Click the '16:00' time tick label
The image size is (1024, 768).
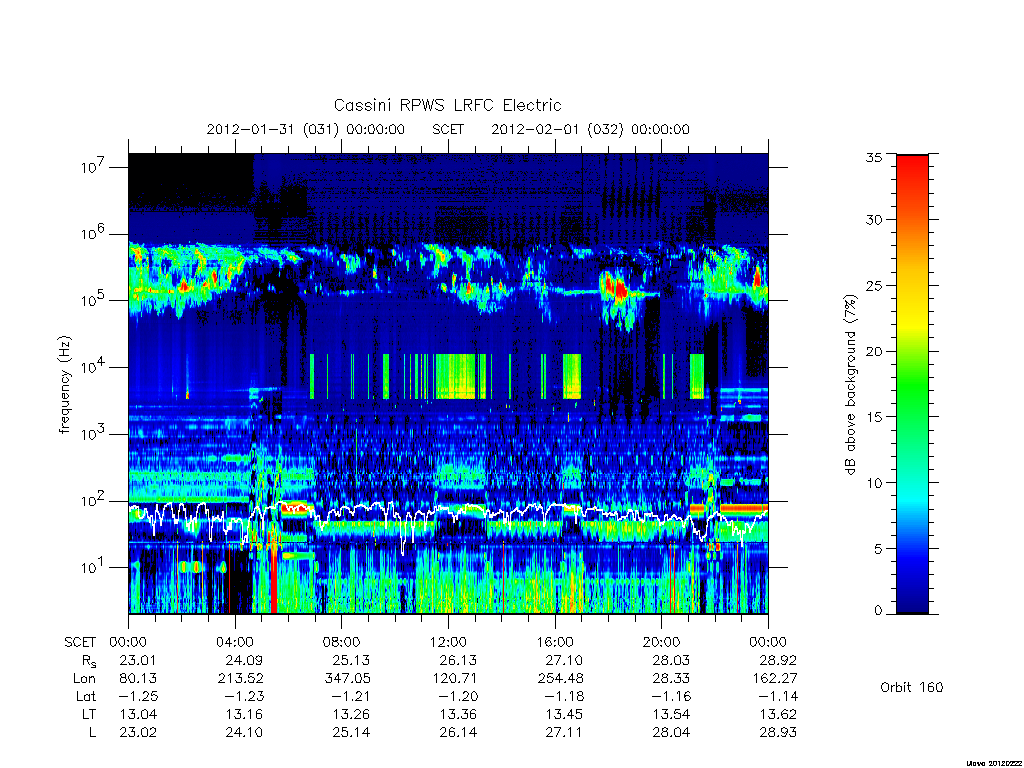tap(555, 642)
